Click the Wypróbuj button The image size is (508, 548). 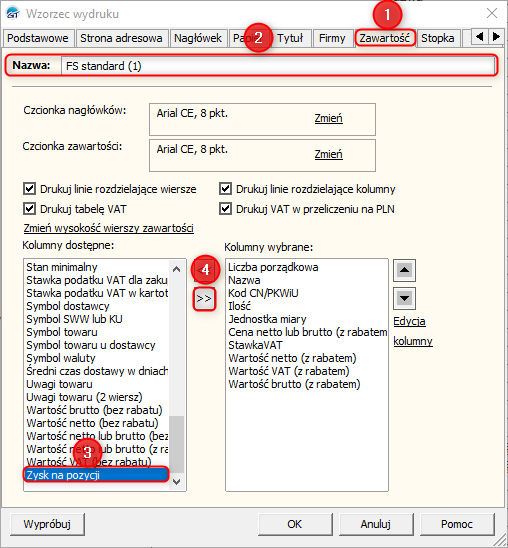47,524
